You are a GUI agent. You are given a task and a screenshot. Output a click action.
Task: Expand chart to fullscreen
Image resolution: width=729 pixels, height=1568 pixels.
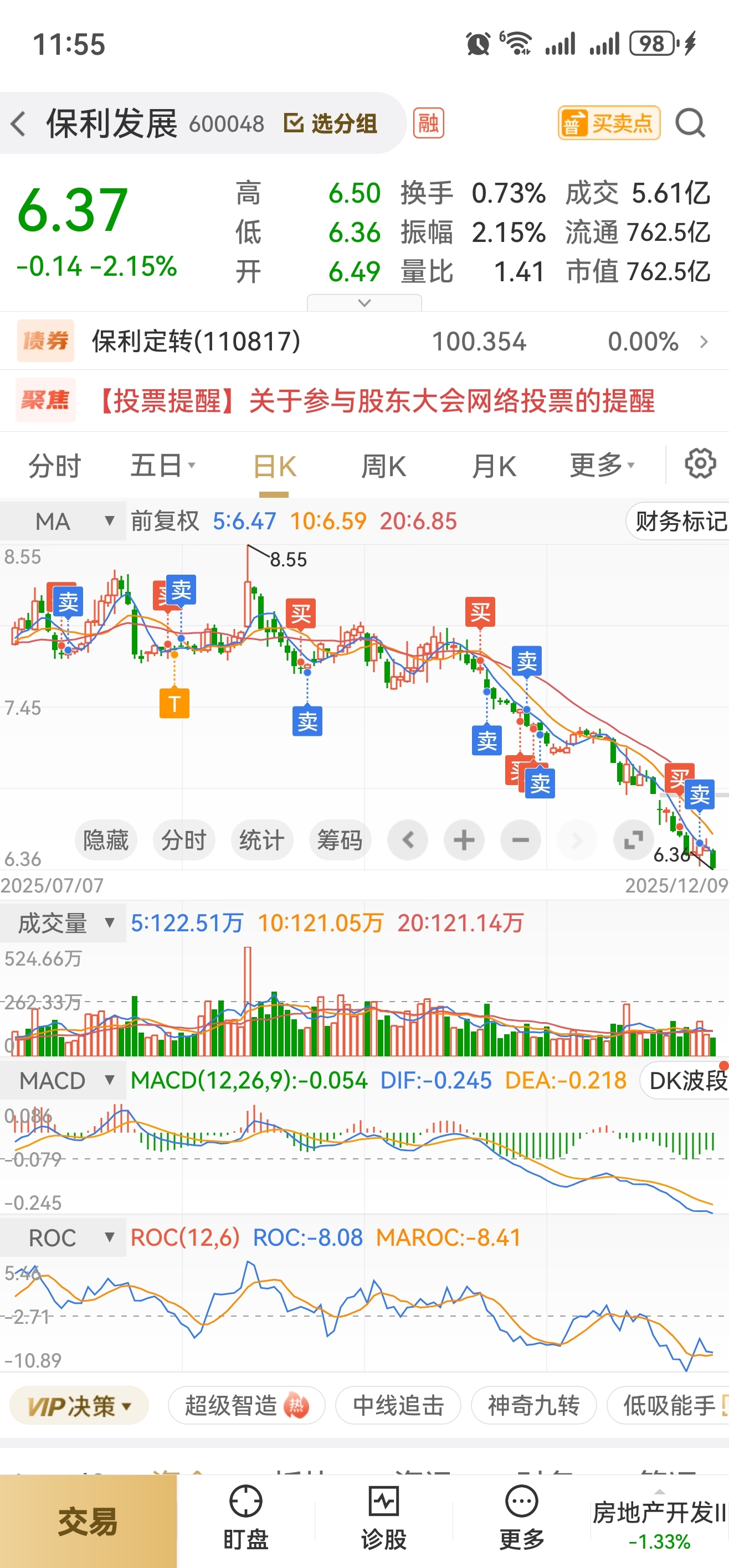tap(633, 840)
